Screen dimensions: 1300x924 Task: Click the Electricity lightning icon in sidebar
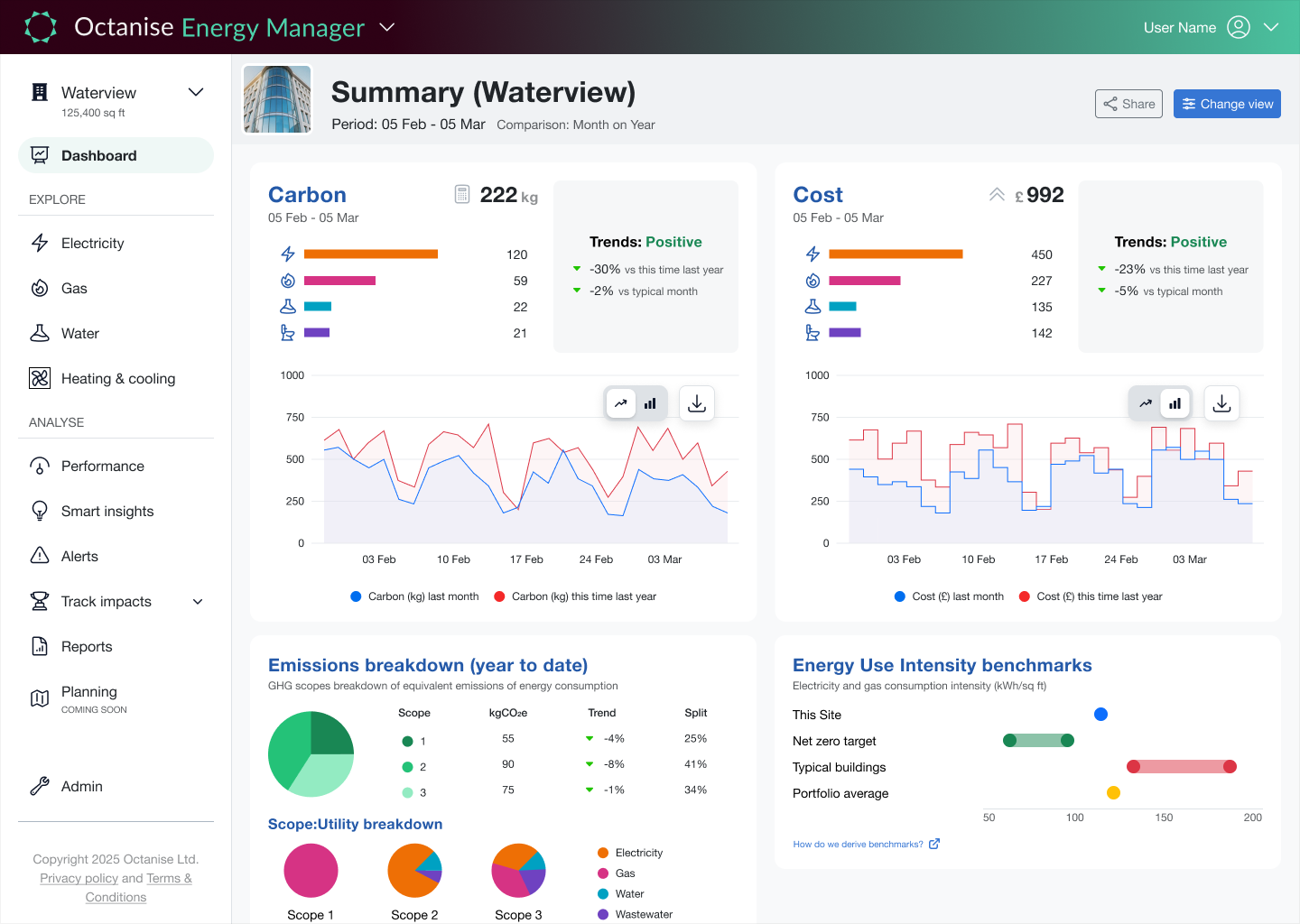coord(40,243)
